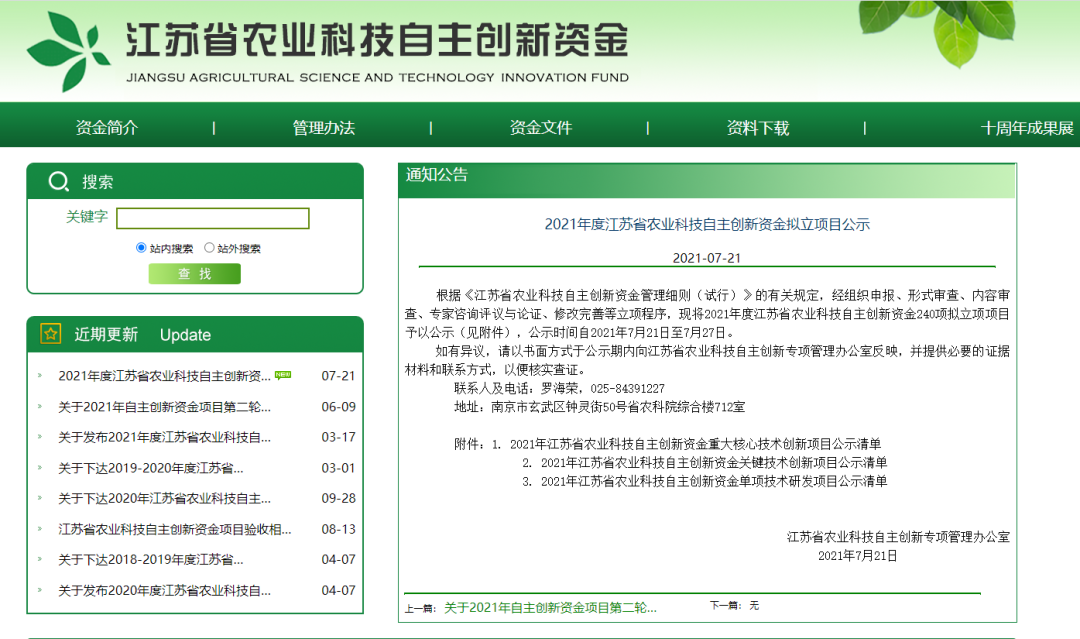Click the arrow bullet before the 08-13 item
Image resolution: width=1080 pixels, height=639 pixels.
click(38, 529)
